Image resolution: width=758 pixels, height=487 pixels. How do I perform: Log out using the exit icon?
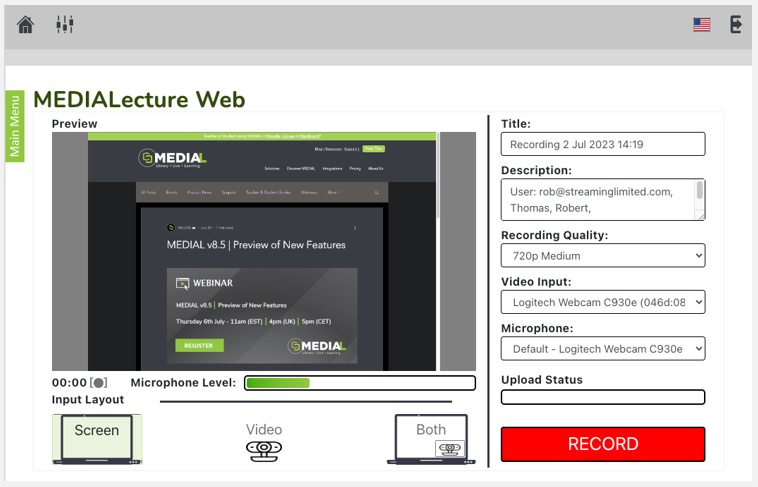tap(736, 24)
